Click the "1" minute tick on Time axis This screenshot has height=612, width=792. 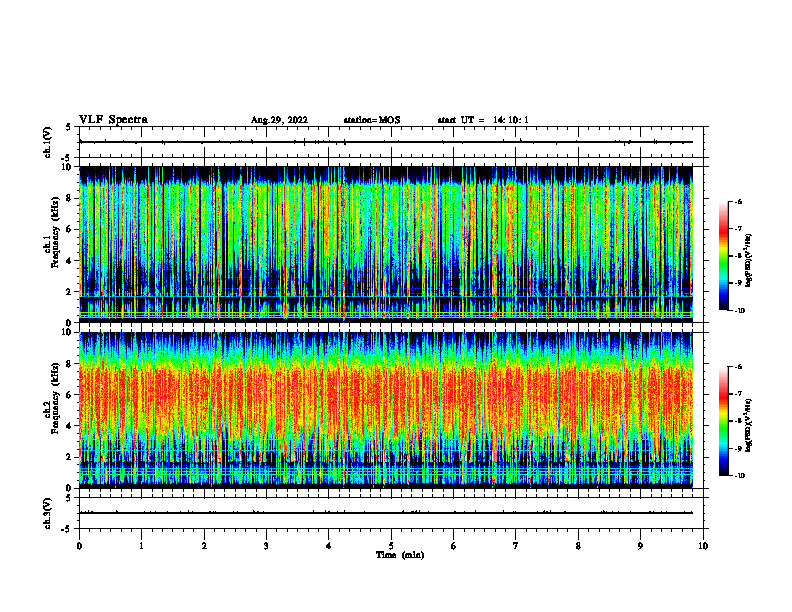pos(142,546)
